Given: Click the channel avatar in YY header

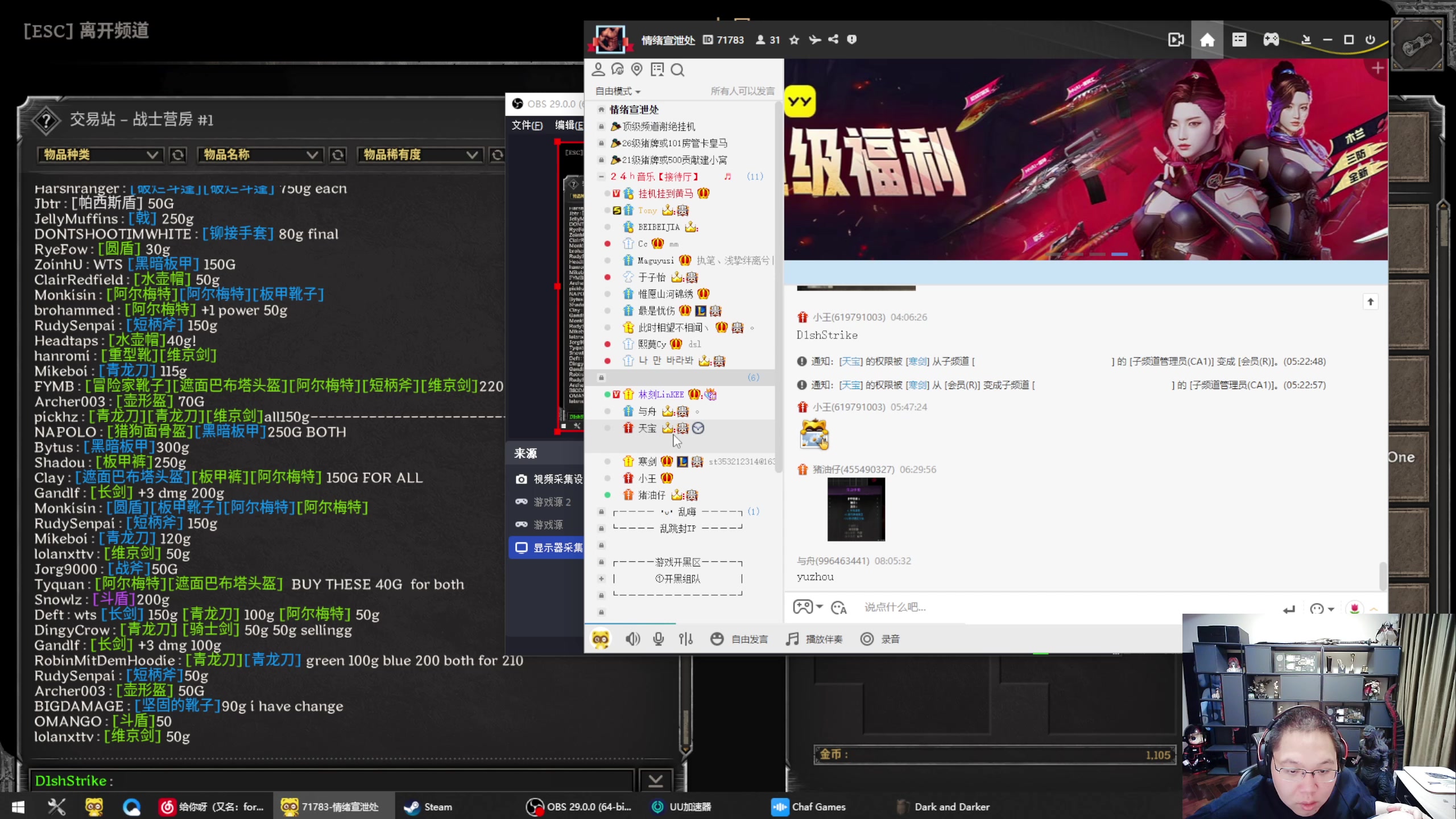Looking at the screenshot, I should [x=610, y=40].
